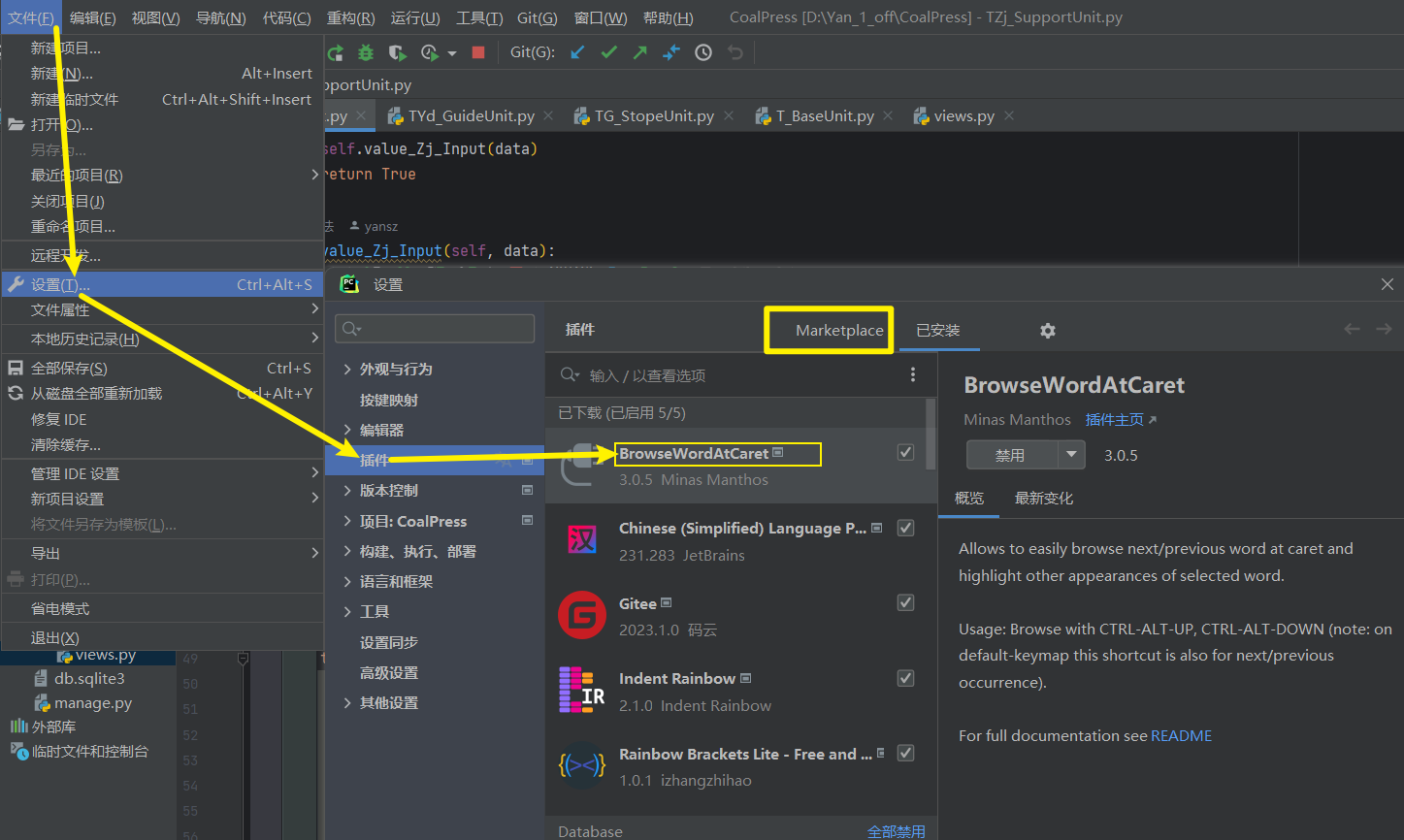1404x840 pixels.
Task: Close the TG_StopeUnit.py editor tab
Action: pos(728,115)
